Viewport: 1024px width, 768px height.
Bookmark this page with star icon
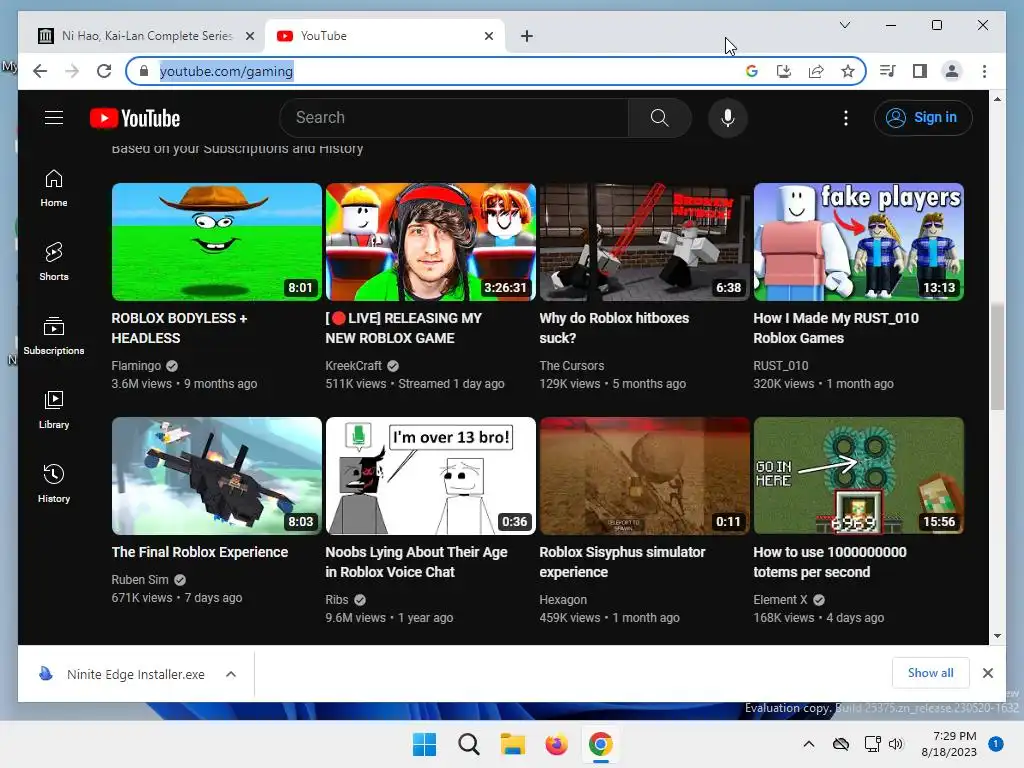tap(848, 71)
